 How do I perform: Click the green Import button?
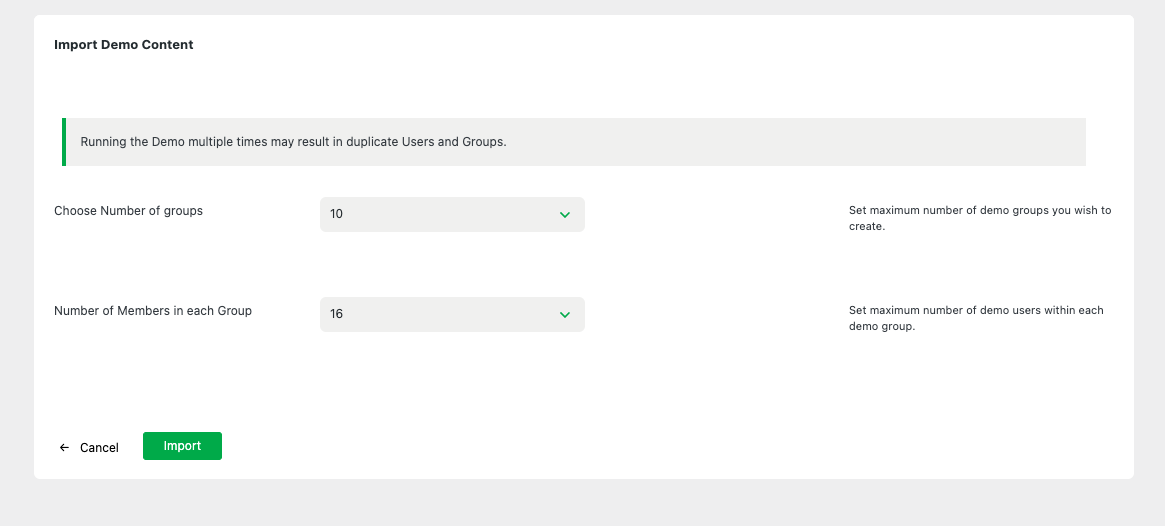click(x=182, y=446)
